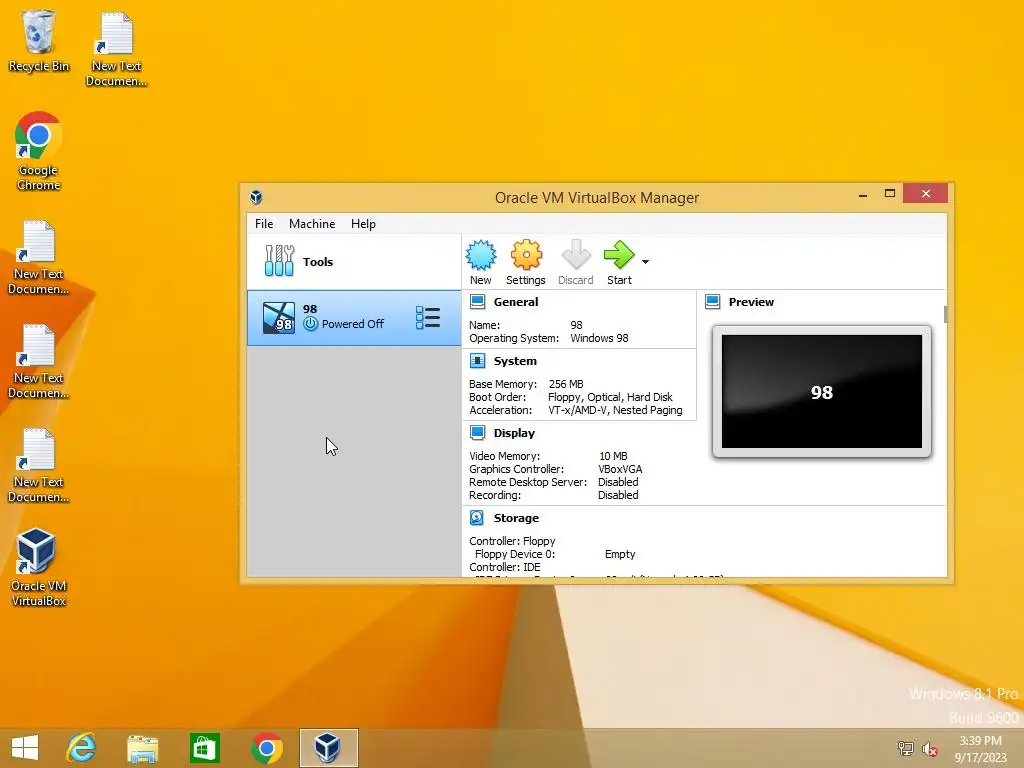Image resolution: width=1024 pixels, height=768 pixels.
Task: Open the taskbar clock and date
Action: click(980, 748)
